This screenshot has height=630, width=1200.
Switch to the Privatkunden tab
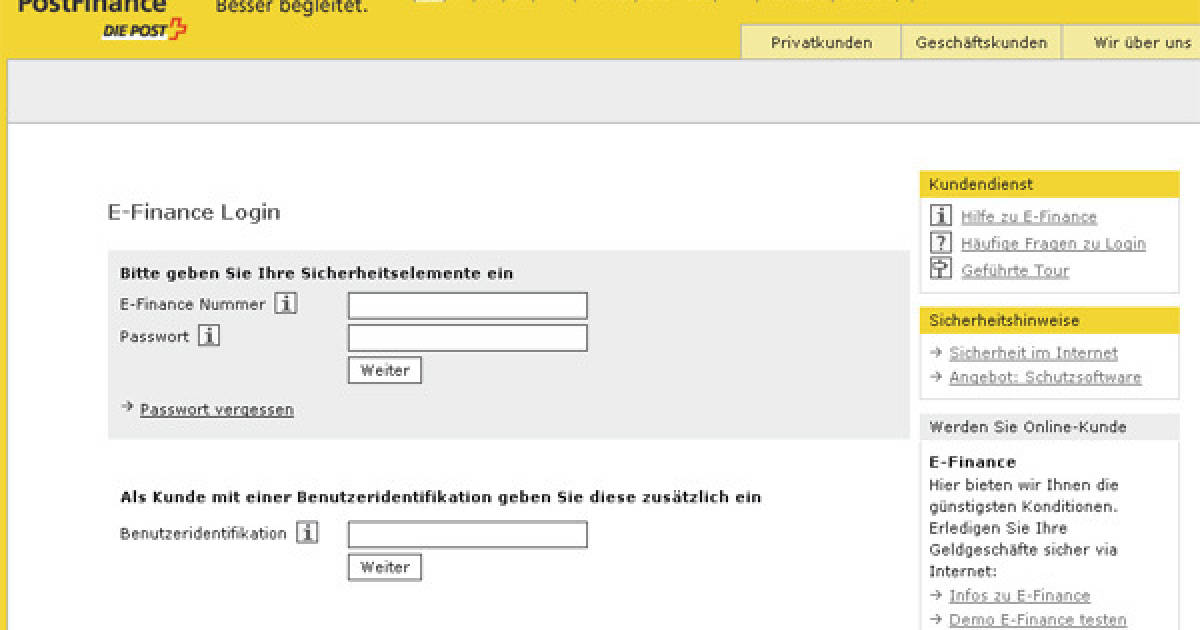pos(820,43)
